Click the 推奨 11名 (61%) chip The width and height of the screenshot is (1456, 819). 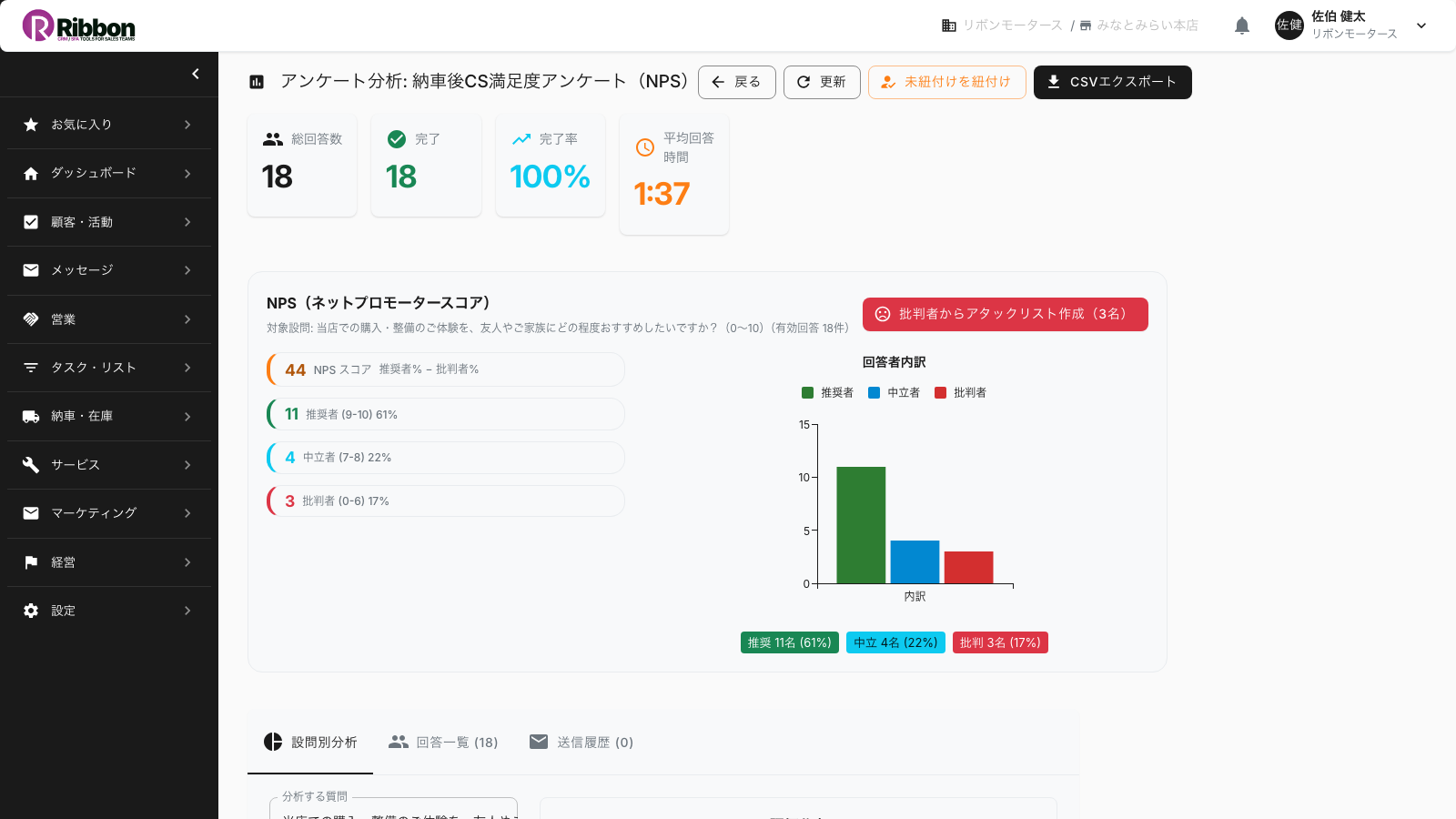790,642
